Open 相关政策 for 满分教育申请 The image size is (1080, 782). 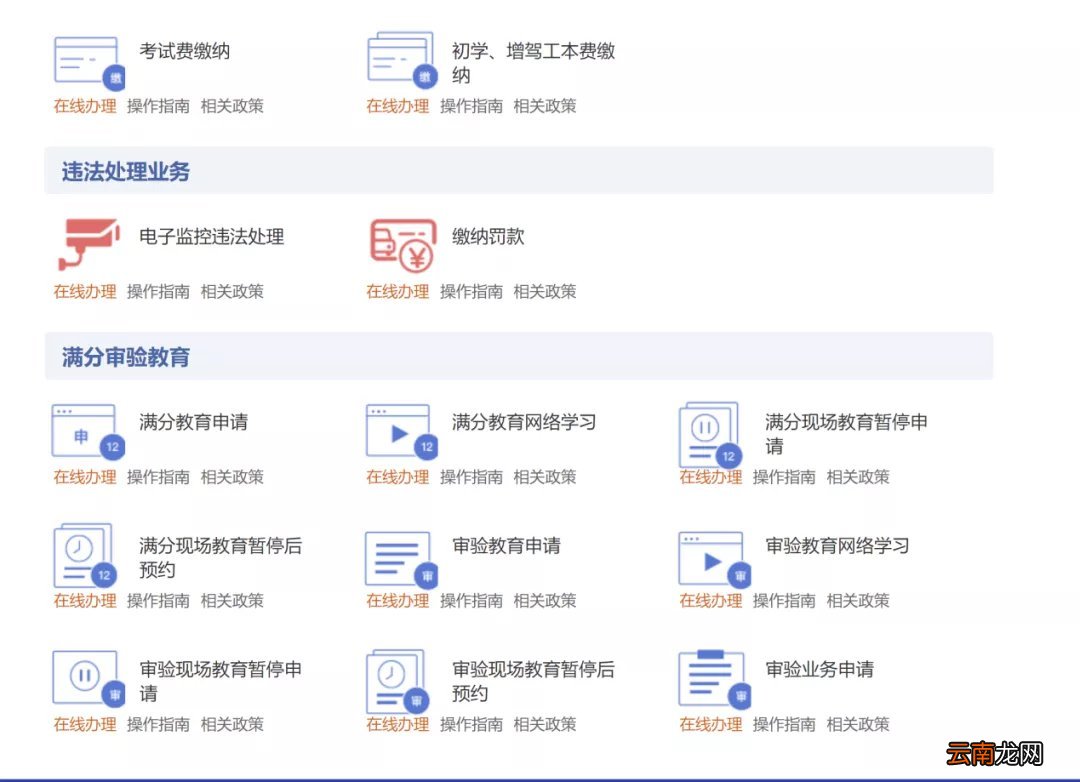click(232, 477)
